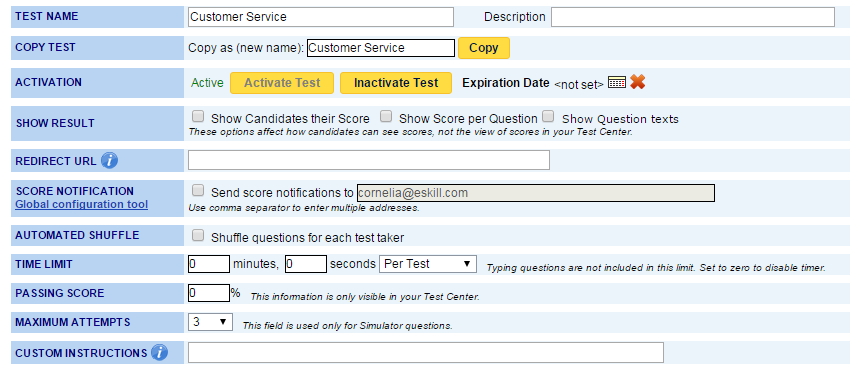The image size is (861, 378).
Task: Click the Copy button
Action: pyautogui.click(x=484, y=48)
